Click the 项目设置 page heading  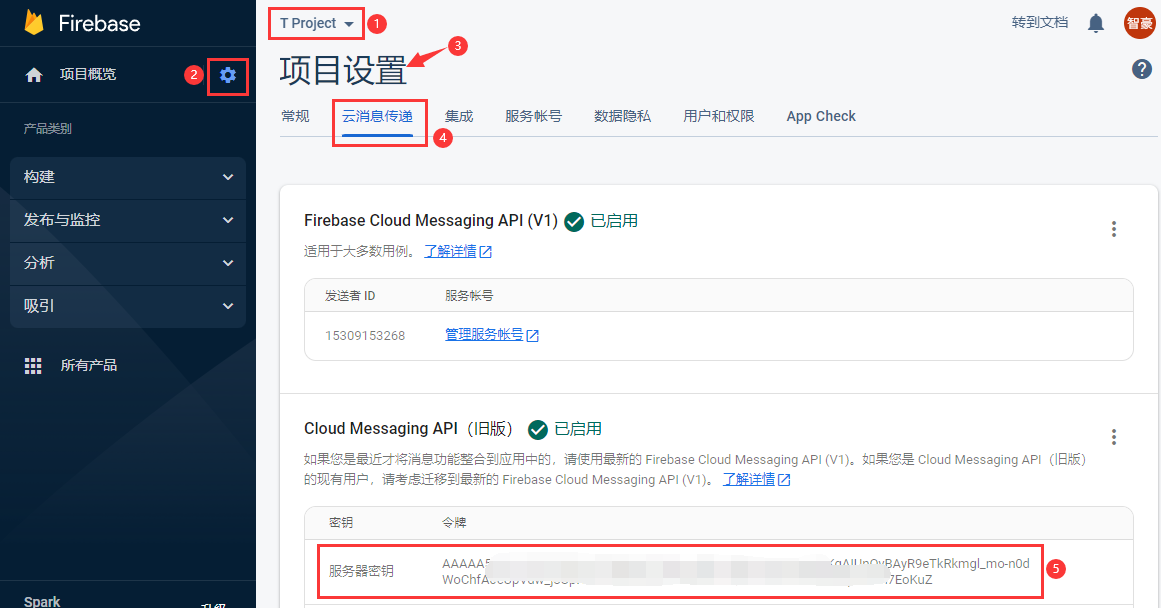coord(343,71)
